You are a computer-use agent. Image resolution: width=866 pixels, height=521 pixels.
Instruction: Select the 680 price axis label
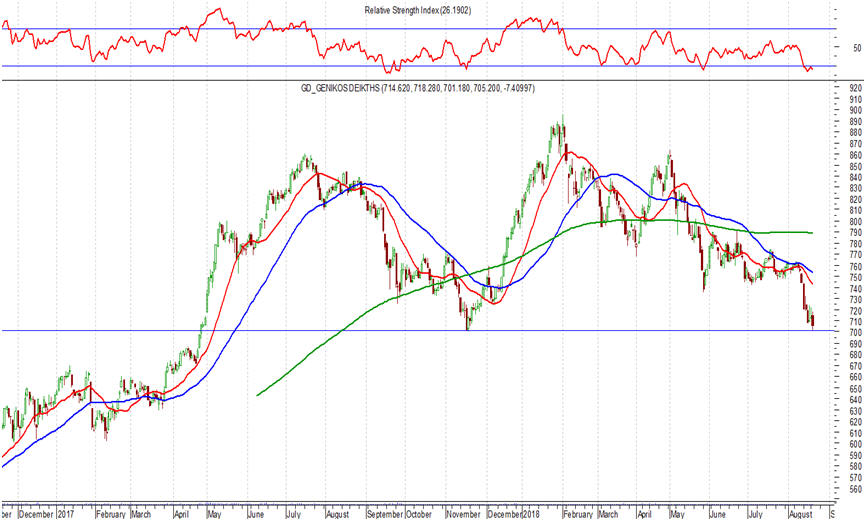(x=856, y=355)
